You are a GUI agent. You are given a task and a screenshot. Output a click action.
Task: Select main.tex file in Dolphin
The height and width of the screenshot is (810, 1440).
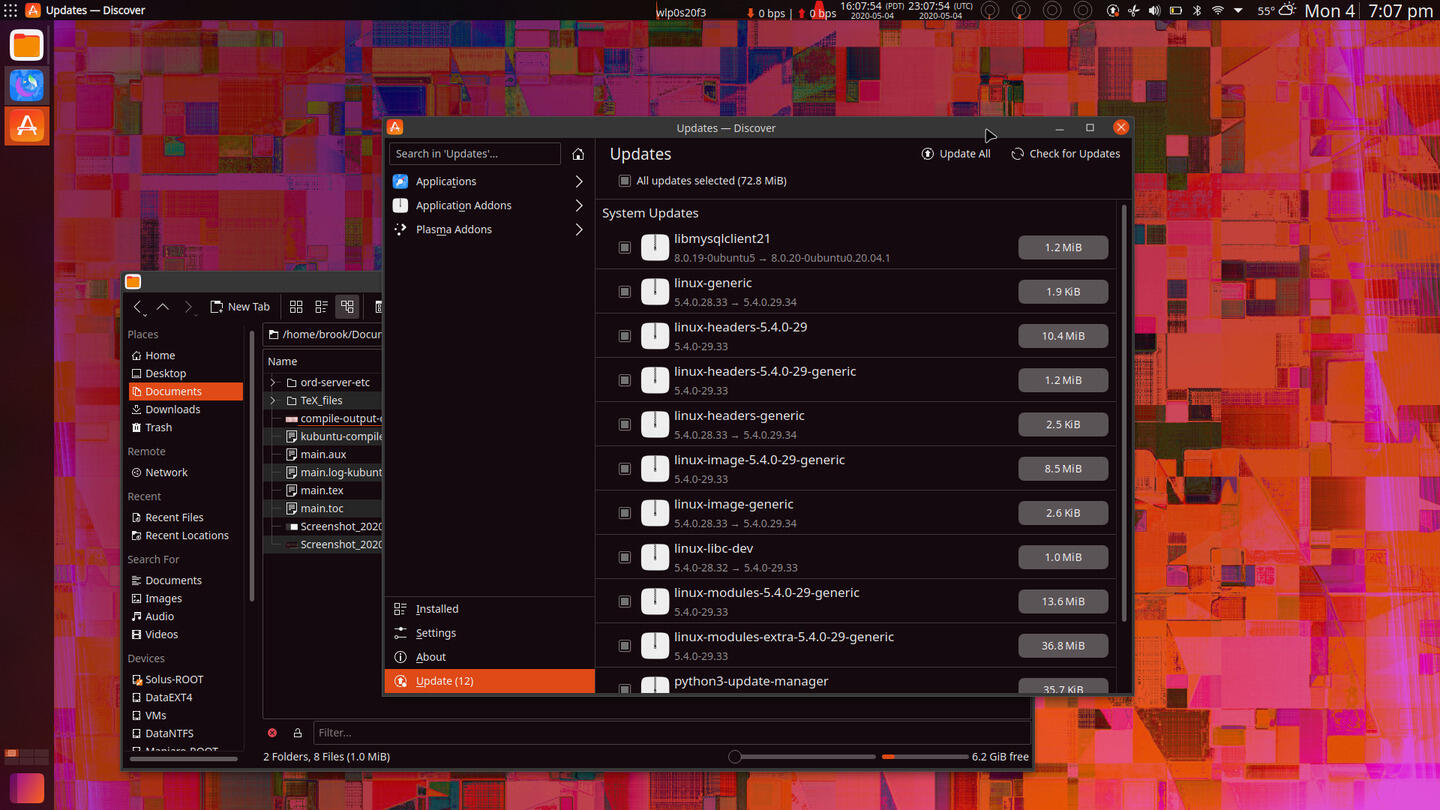[323, 490]
